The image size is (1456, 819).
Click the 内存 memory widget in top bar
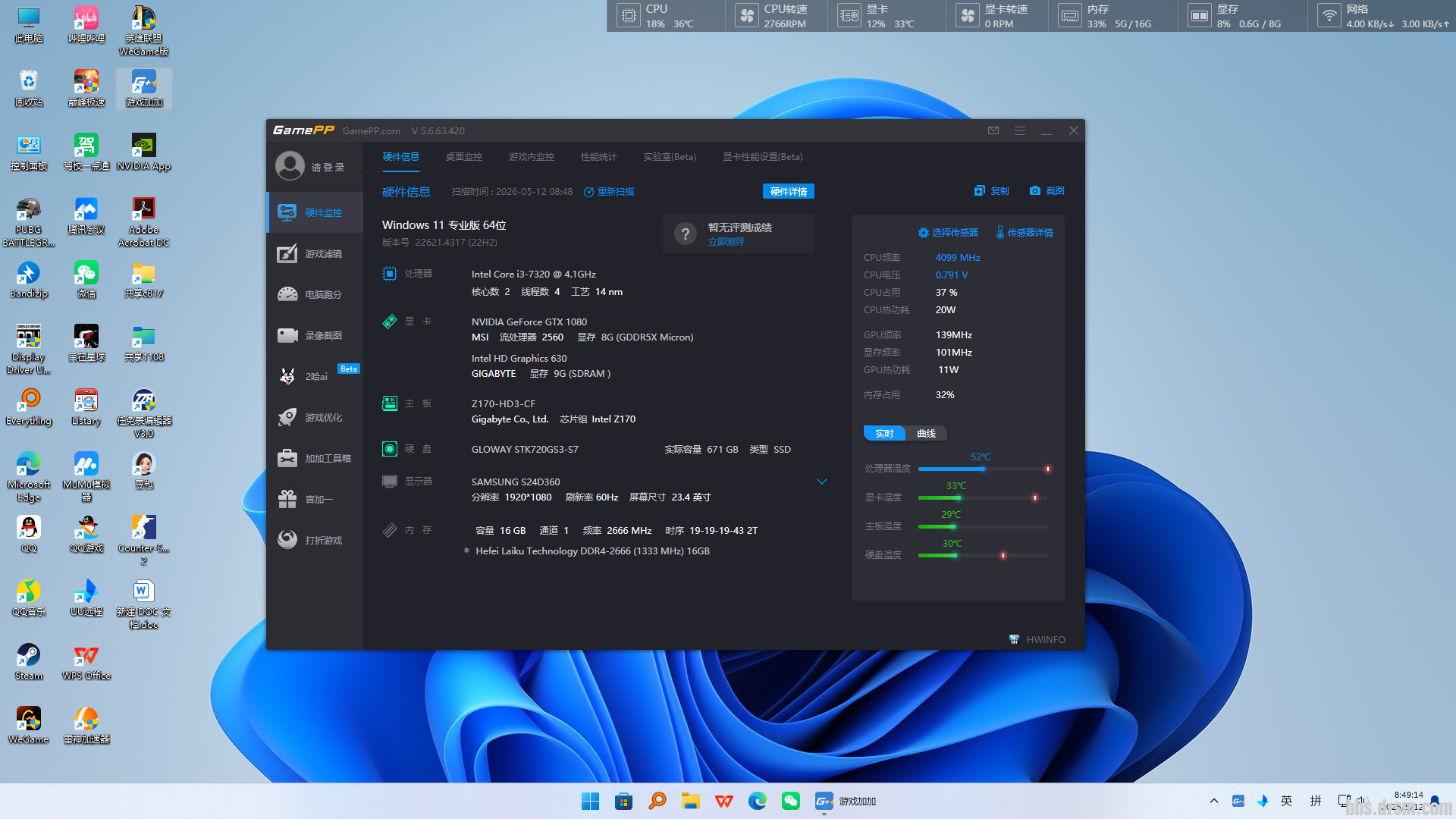(x=1113, y=16)
